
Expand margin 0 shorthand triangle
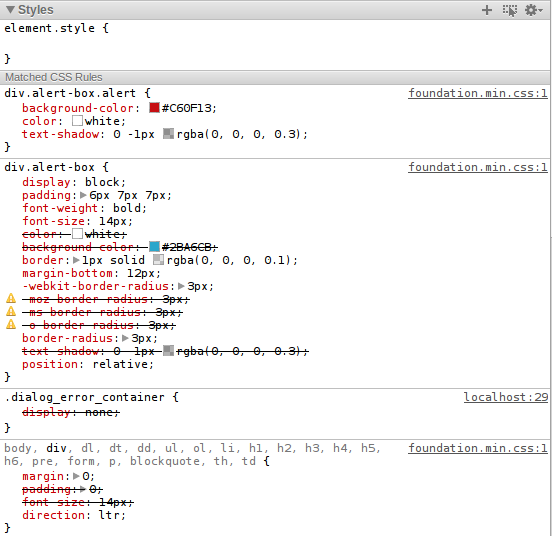76,476
